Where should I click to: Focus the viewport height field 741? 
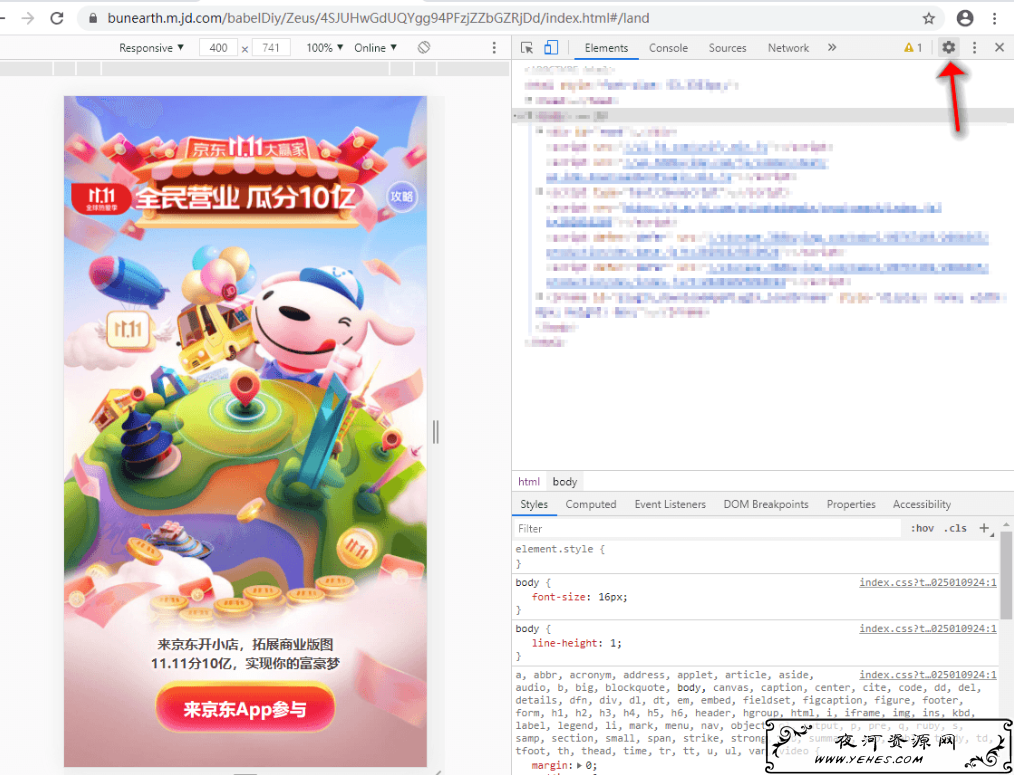click(x=271, y=48)
